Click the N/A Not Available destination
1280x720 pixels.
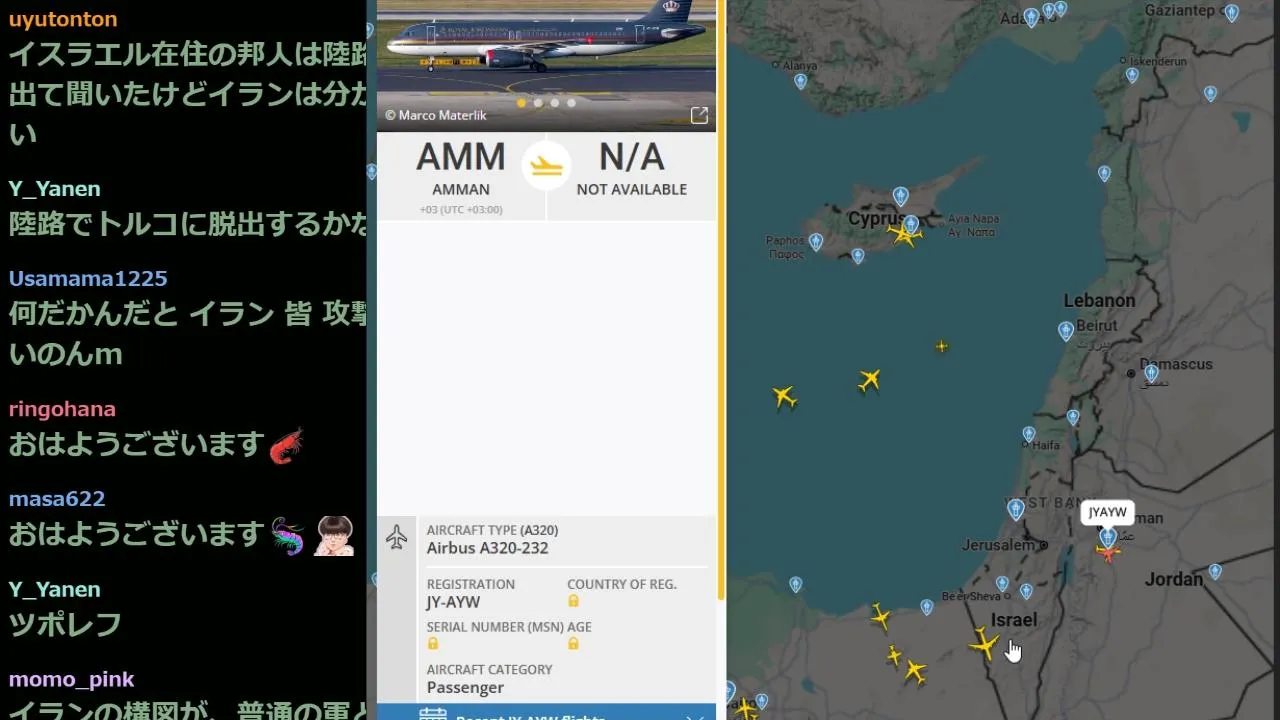point(632,170)
